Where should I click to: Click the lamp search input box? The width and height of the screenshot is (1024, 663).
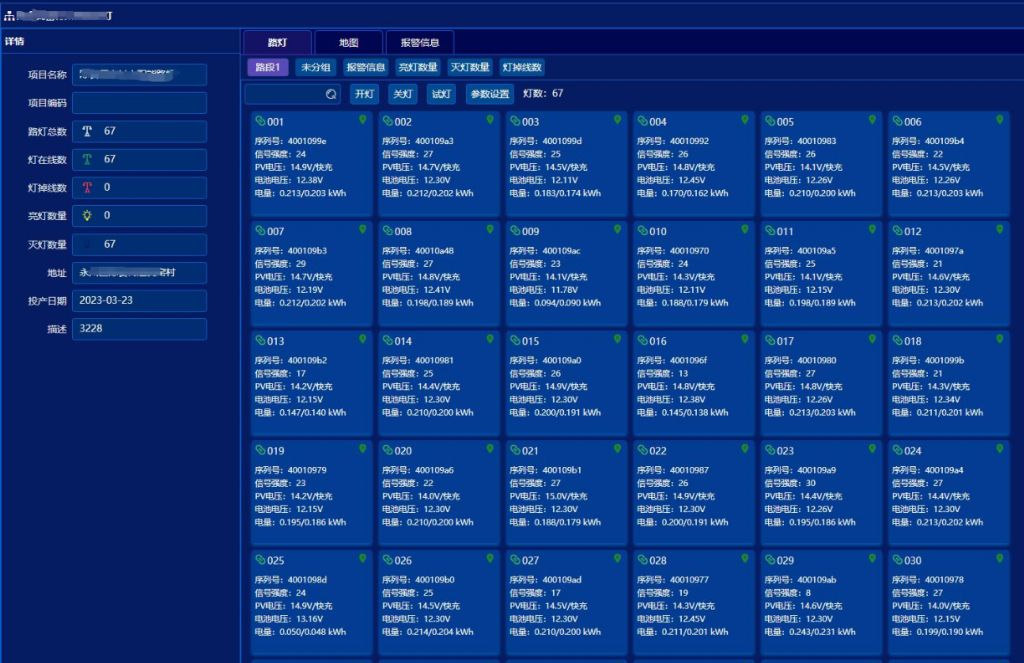[284, 94]
